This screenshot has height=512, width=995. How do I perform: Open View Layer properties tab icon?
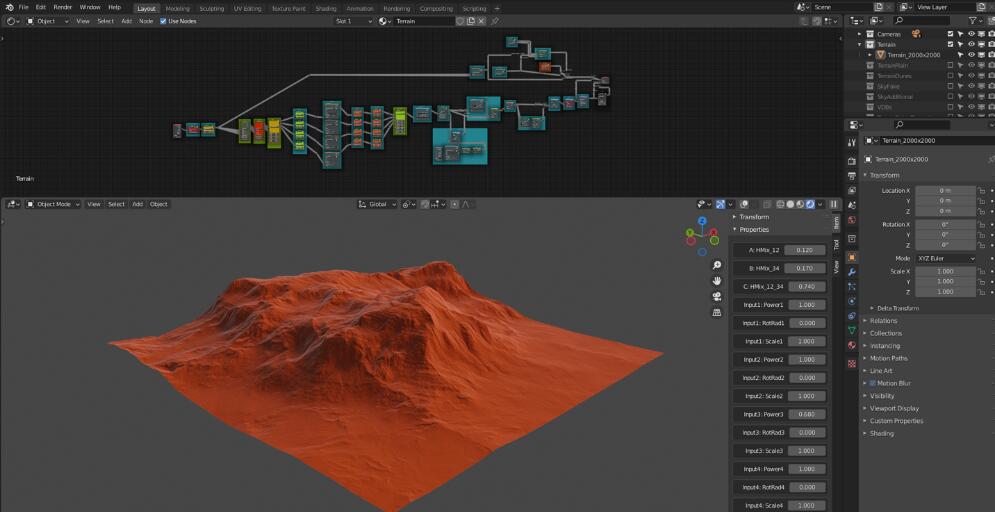(x=852, y=190)
